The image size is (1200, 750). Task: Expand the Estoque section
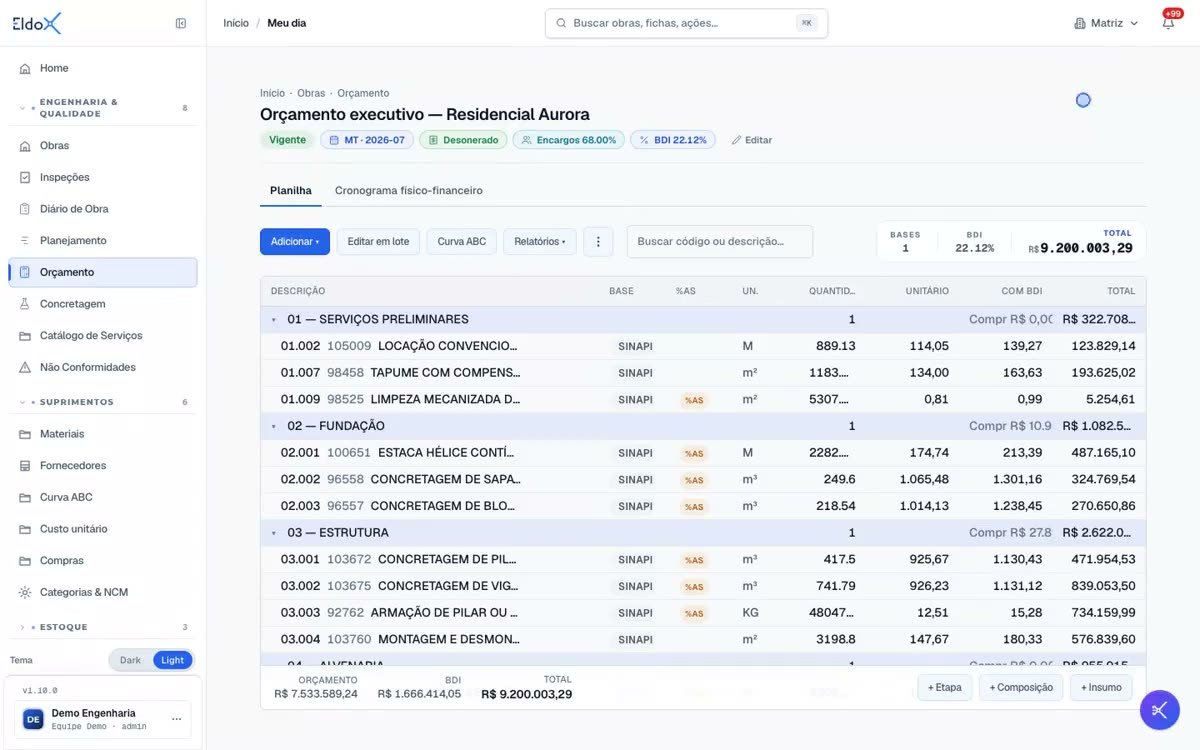pos(103,627)
